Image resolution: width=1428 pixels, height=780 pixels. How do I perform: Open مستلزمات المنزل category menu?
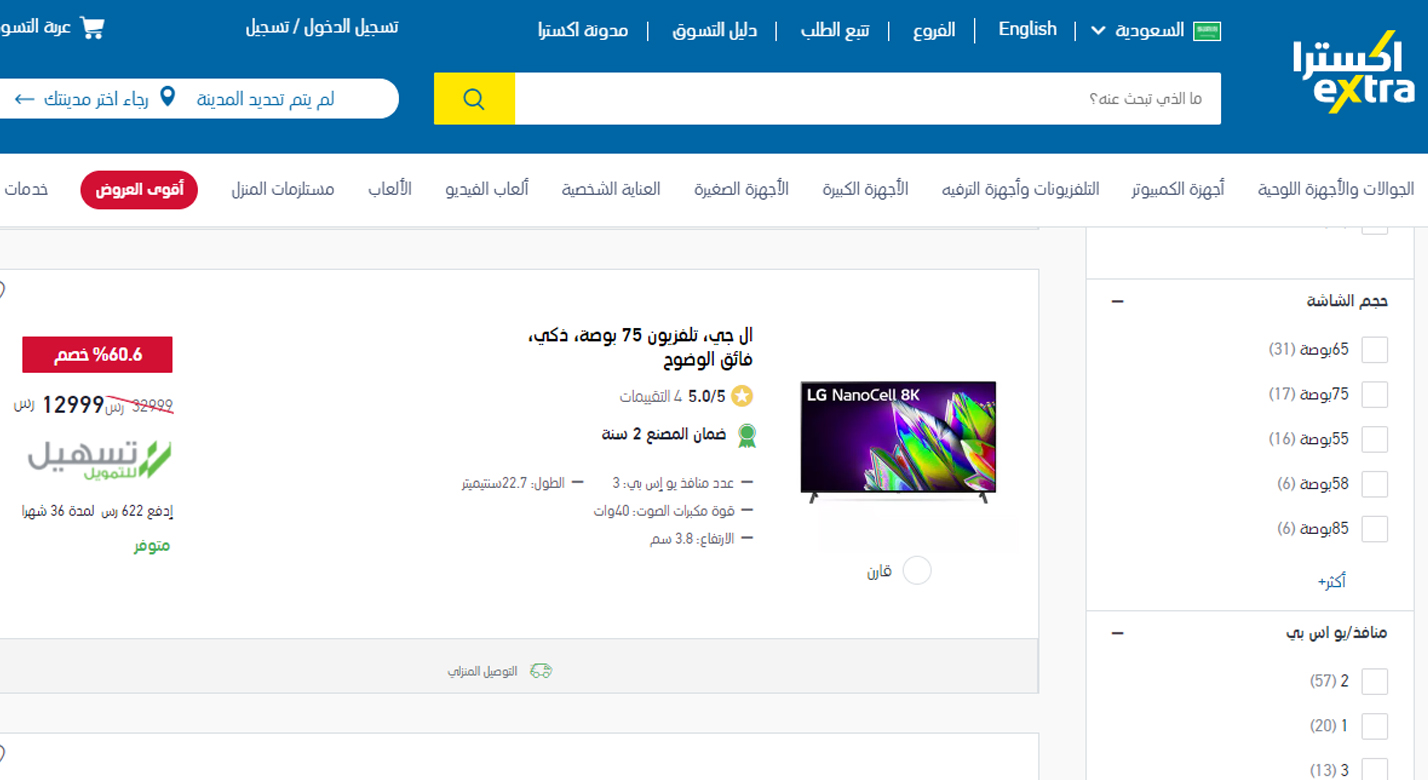[x=283, y=189]
